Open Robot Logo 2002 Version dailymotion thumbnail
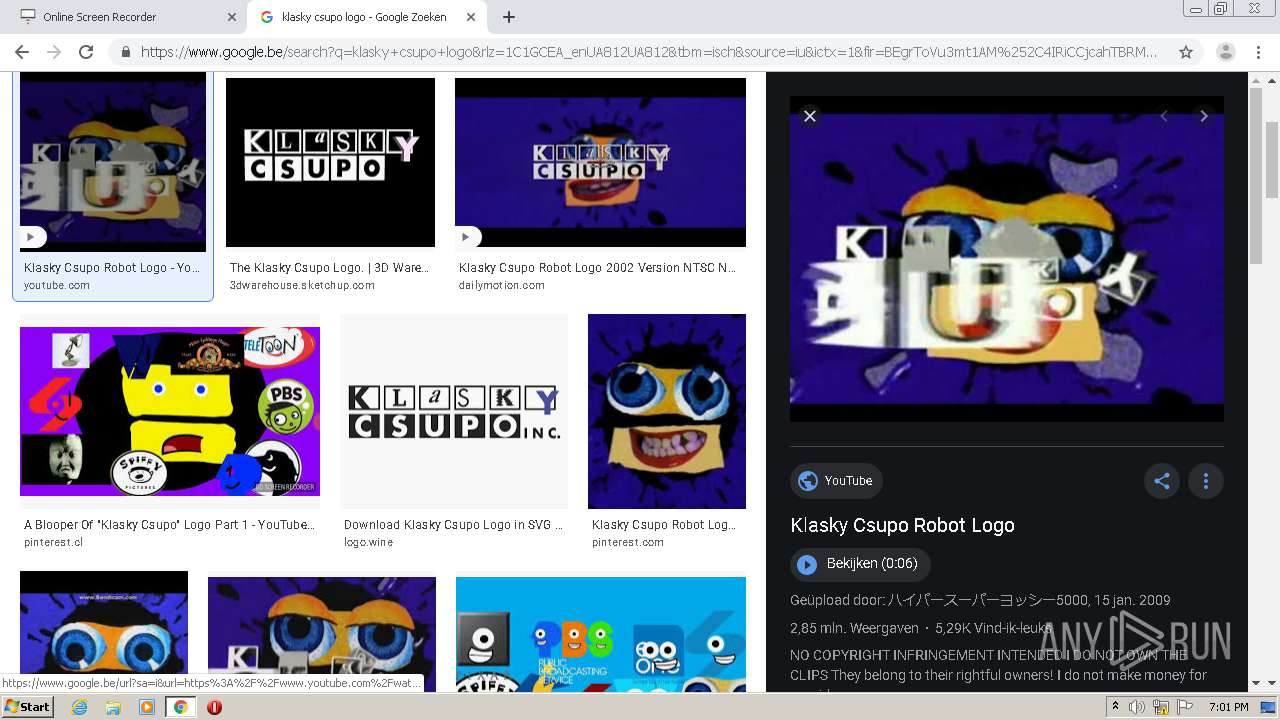1280x720 pixels. (600, 162)
